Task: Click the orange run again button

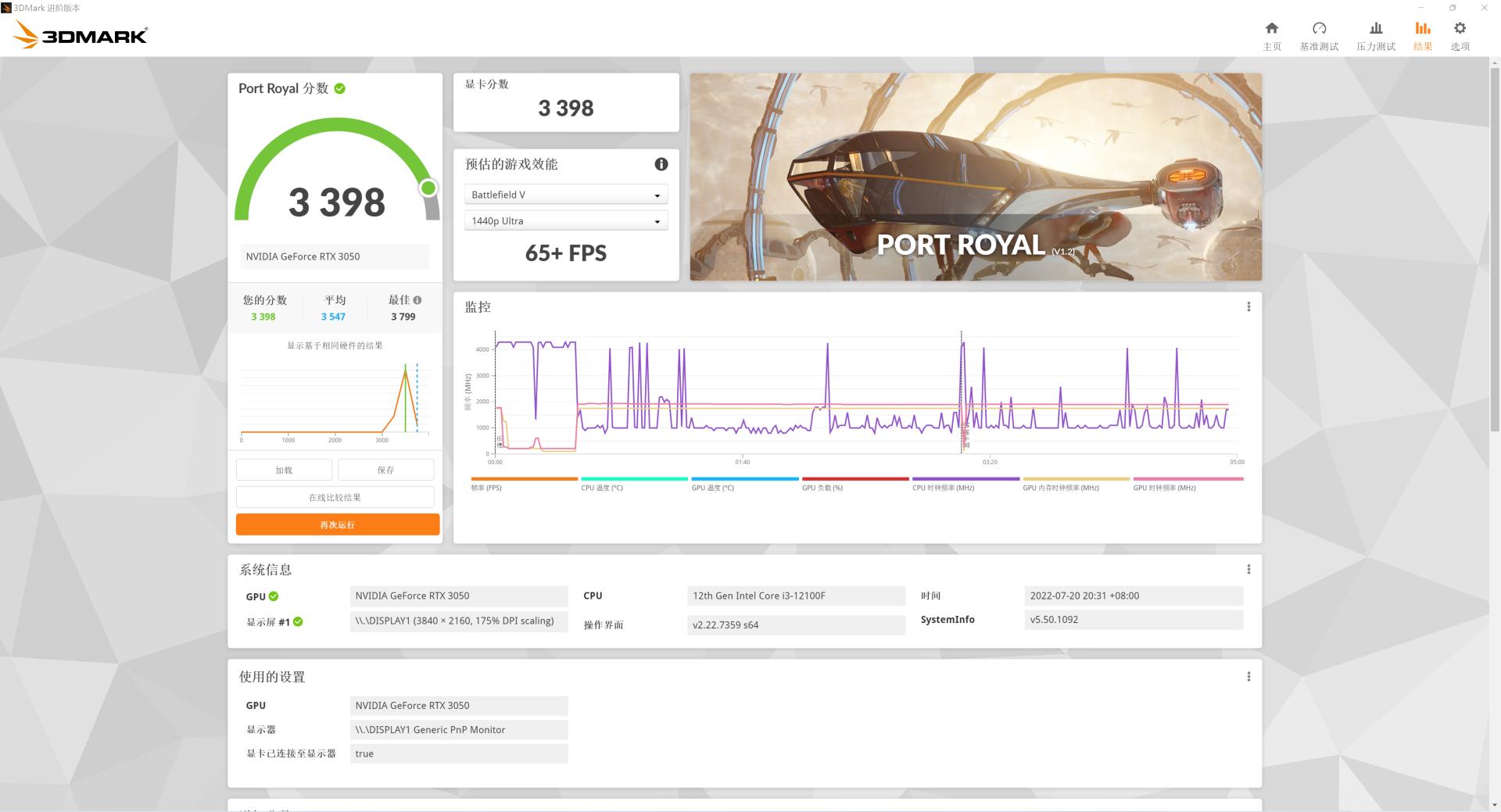Action: pos(337,524)
